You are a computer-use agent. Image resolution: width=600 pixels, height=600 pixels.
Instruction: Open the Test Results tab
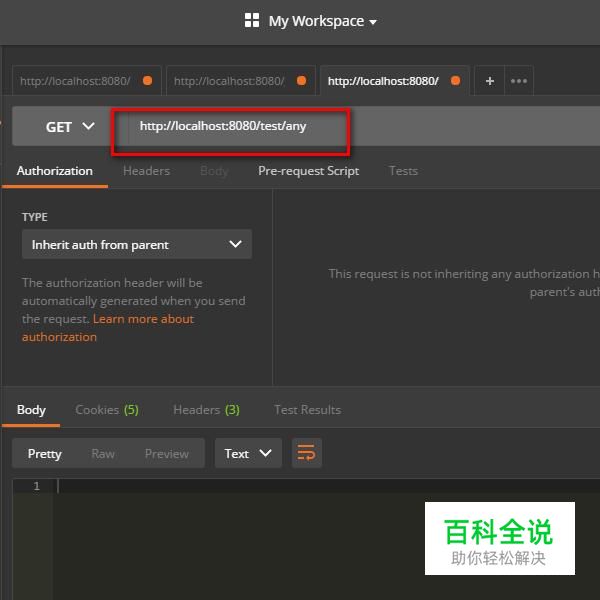point(307,410)
